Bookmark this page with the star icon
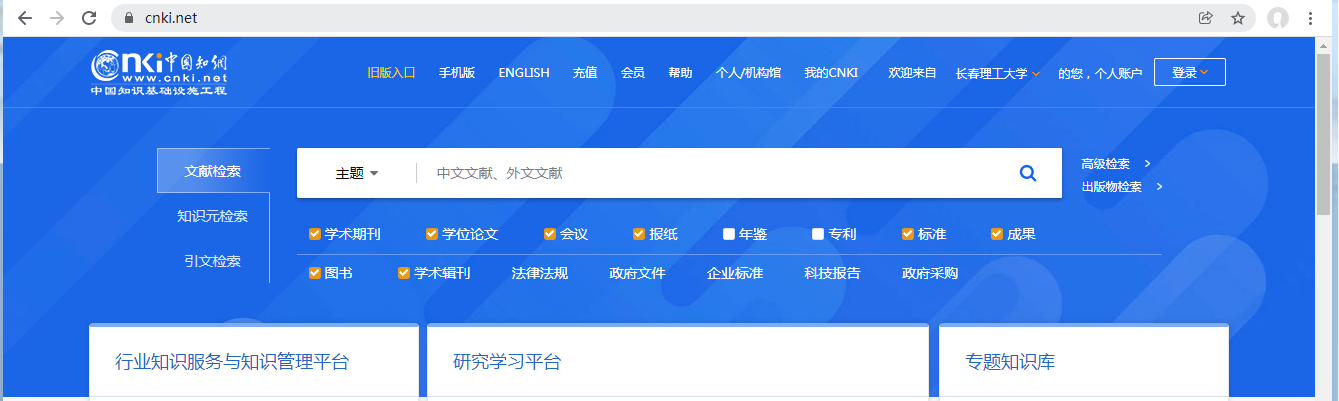 pos(1237,18)
